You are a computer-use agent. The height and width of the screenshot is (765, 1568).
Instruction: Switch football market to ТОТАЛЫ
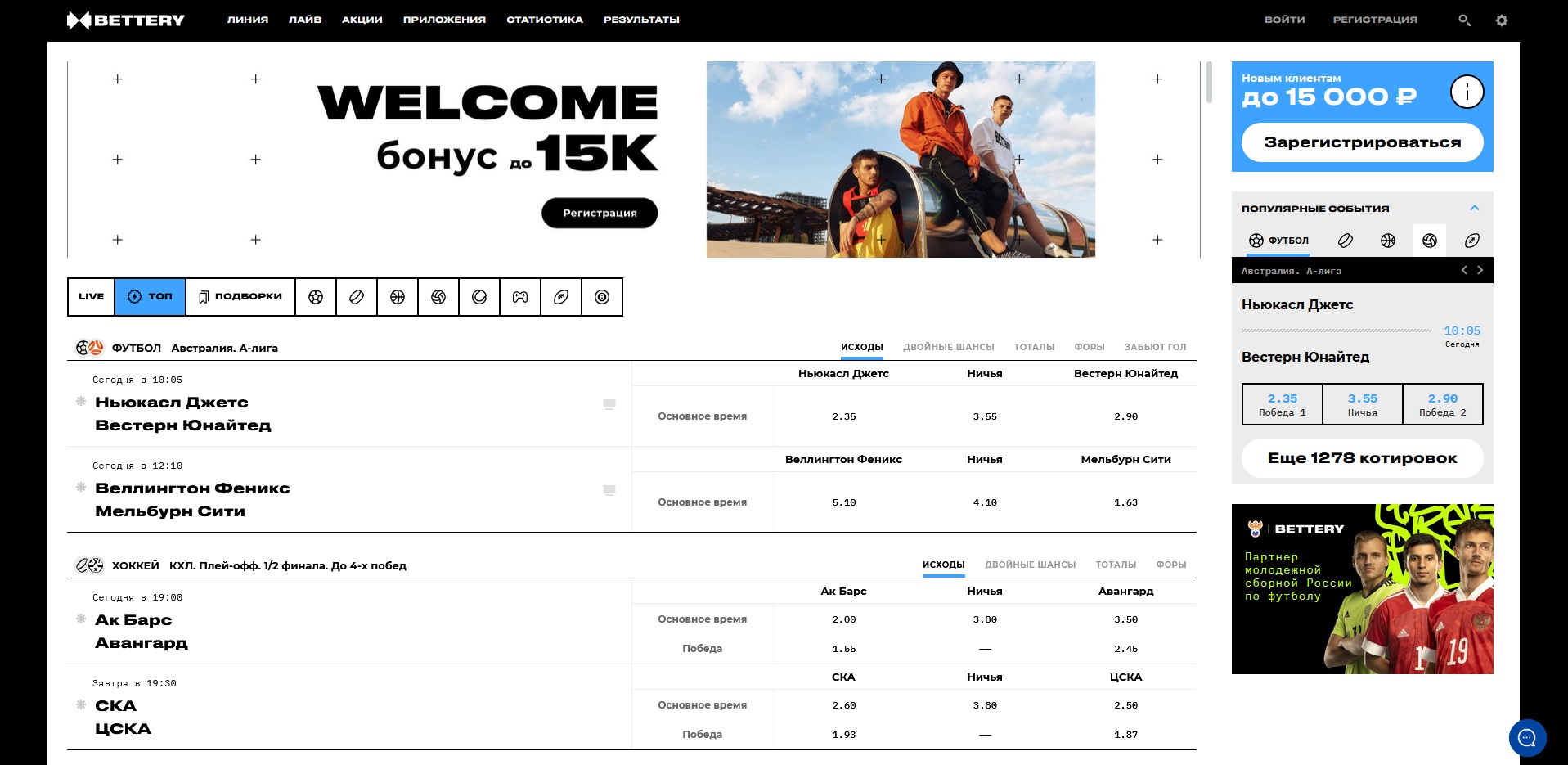click(1034, 347)
